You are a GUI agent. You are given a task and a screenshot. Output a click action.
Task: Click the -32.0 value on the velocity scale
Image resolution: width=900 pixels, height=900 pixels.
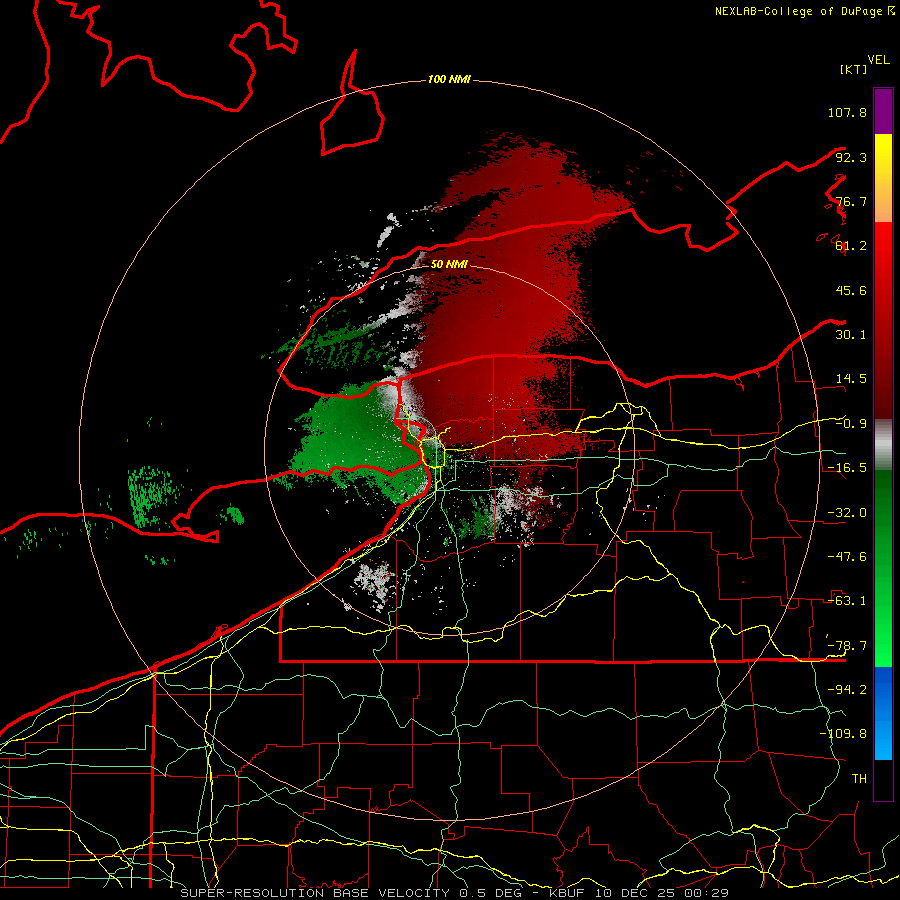click(x=847, y=513)
